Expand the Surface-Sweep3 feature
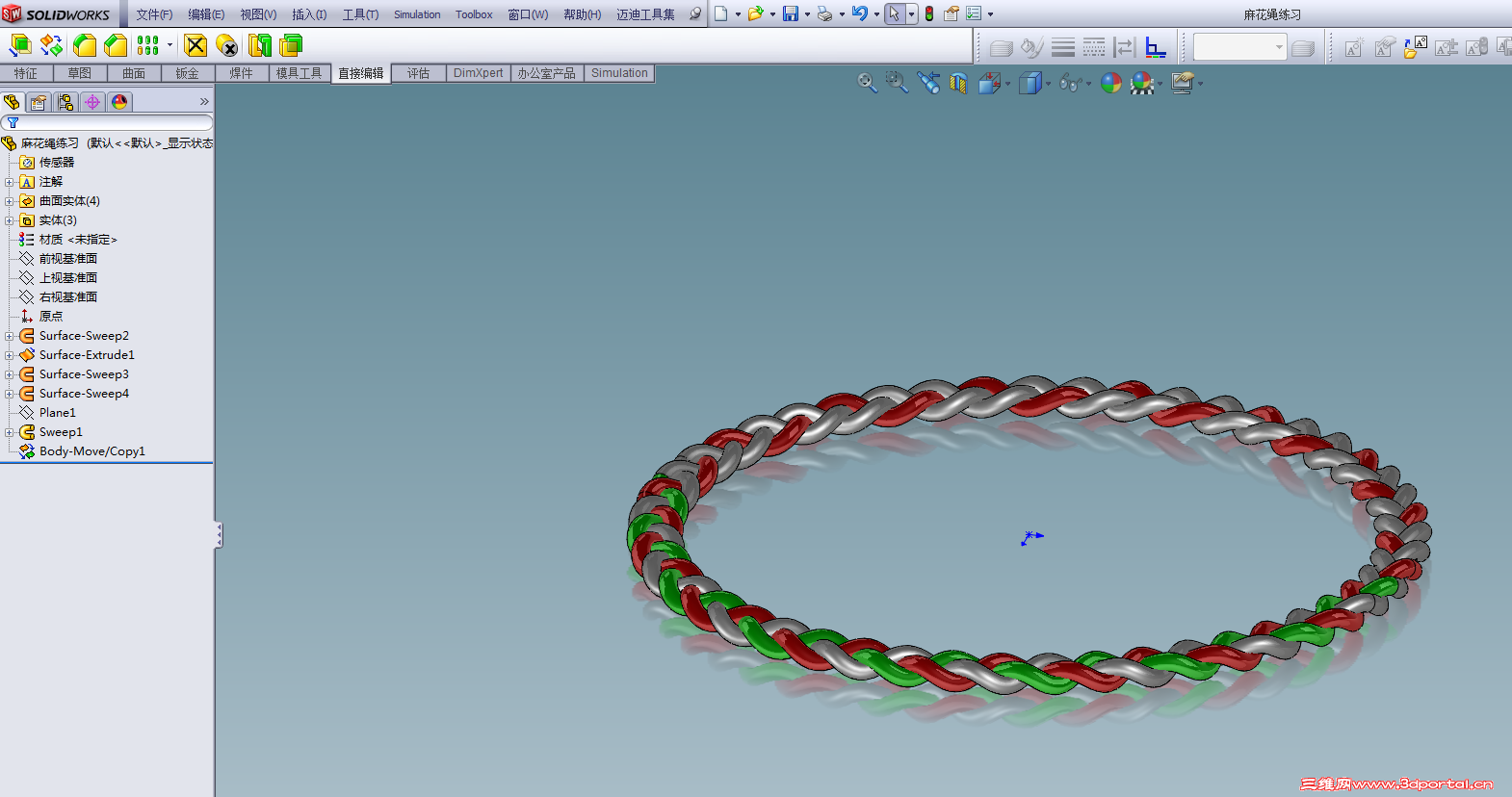 tap(10, 374)
